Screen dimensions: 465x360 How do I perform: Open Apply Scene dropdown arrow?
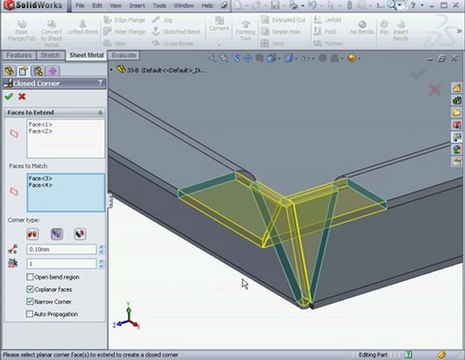click(x=342, y=59)
